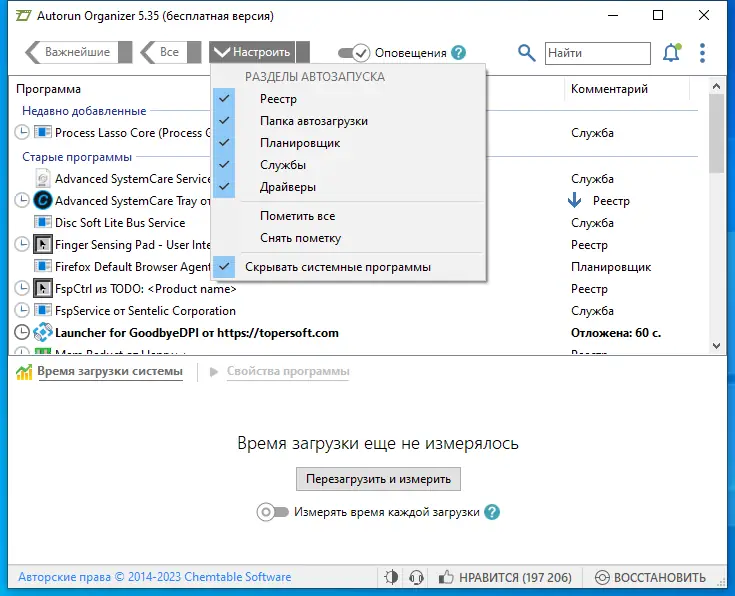Select Launcher for GoodbyeDPI row text

click(x=197, y=333)
